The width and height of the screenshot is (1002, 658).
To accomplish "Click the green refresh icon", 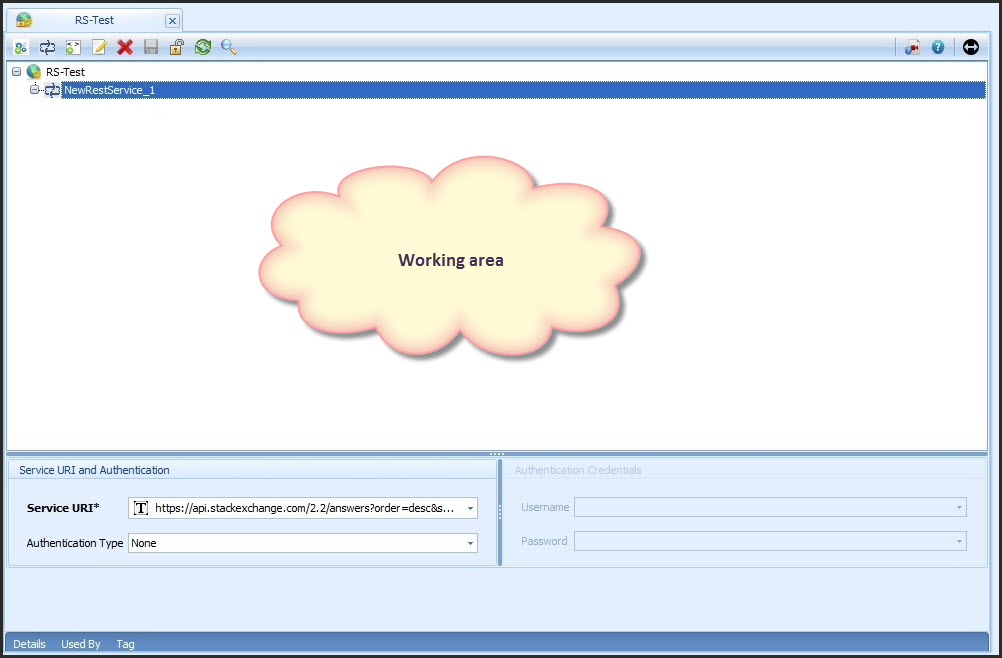I will (x=203, y=47).
